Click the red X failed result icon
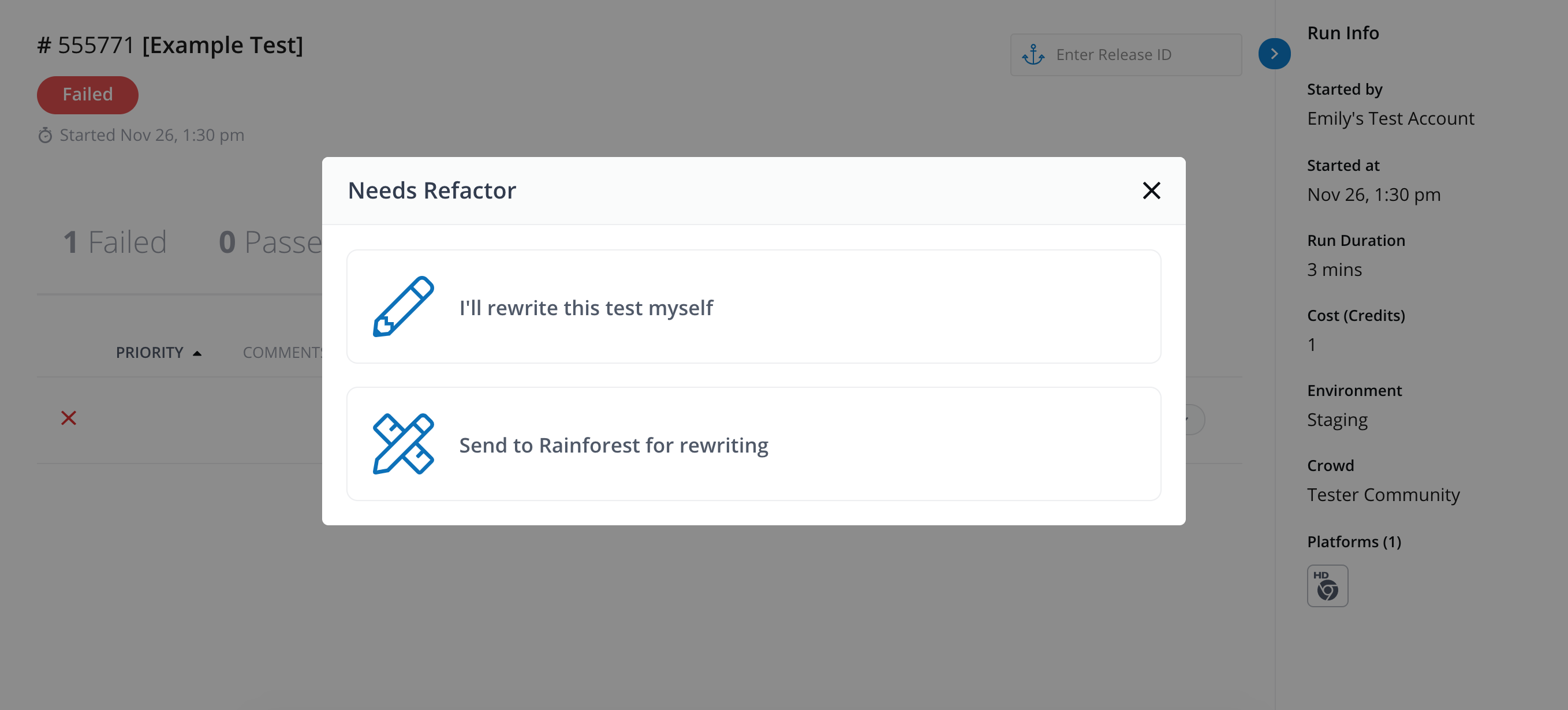The image size is (1568, 710). 68,418
